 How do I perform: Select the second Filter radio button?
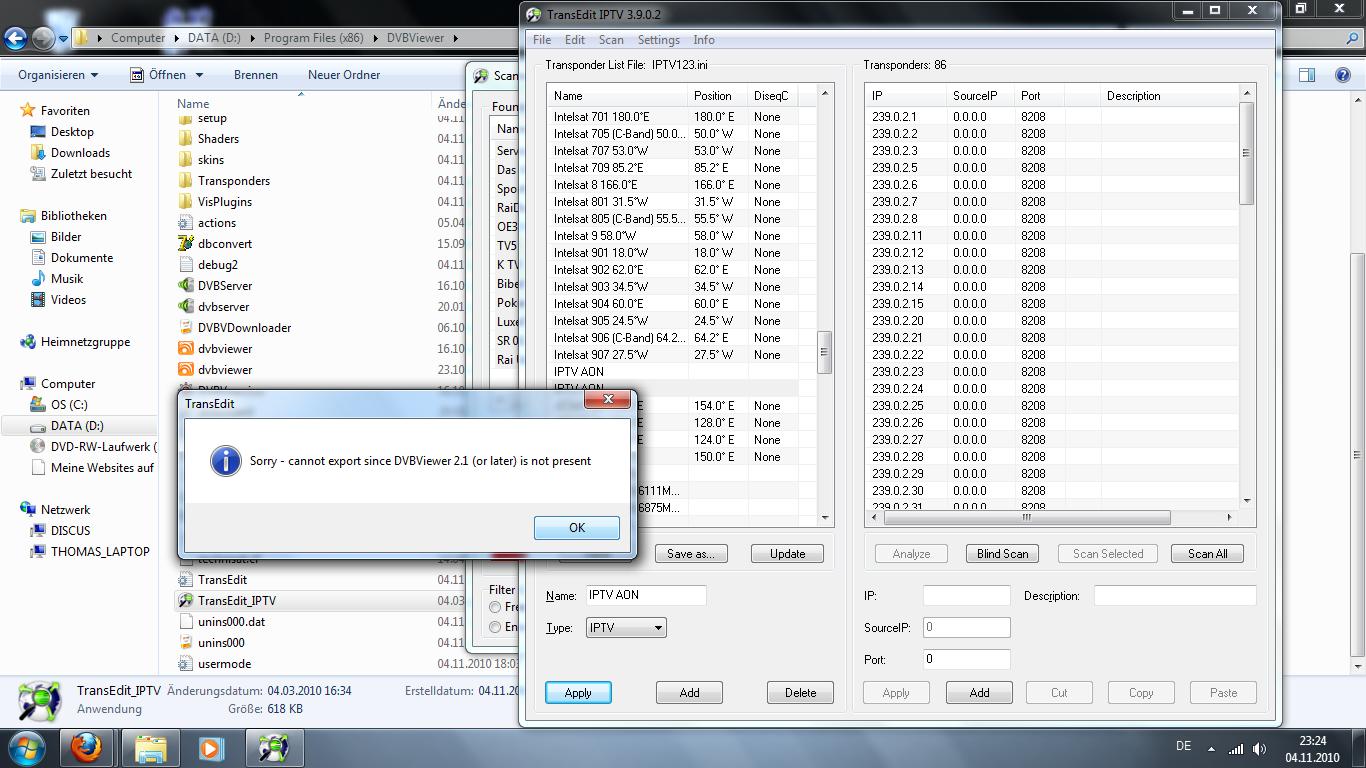click(495, 627)
